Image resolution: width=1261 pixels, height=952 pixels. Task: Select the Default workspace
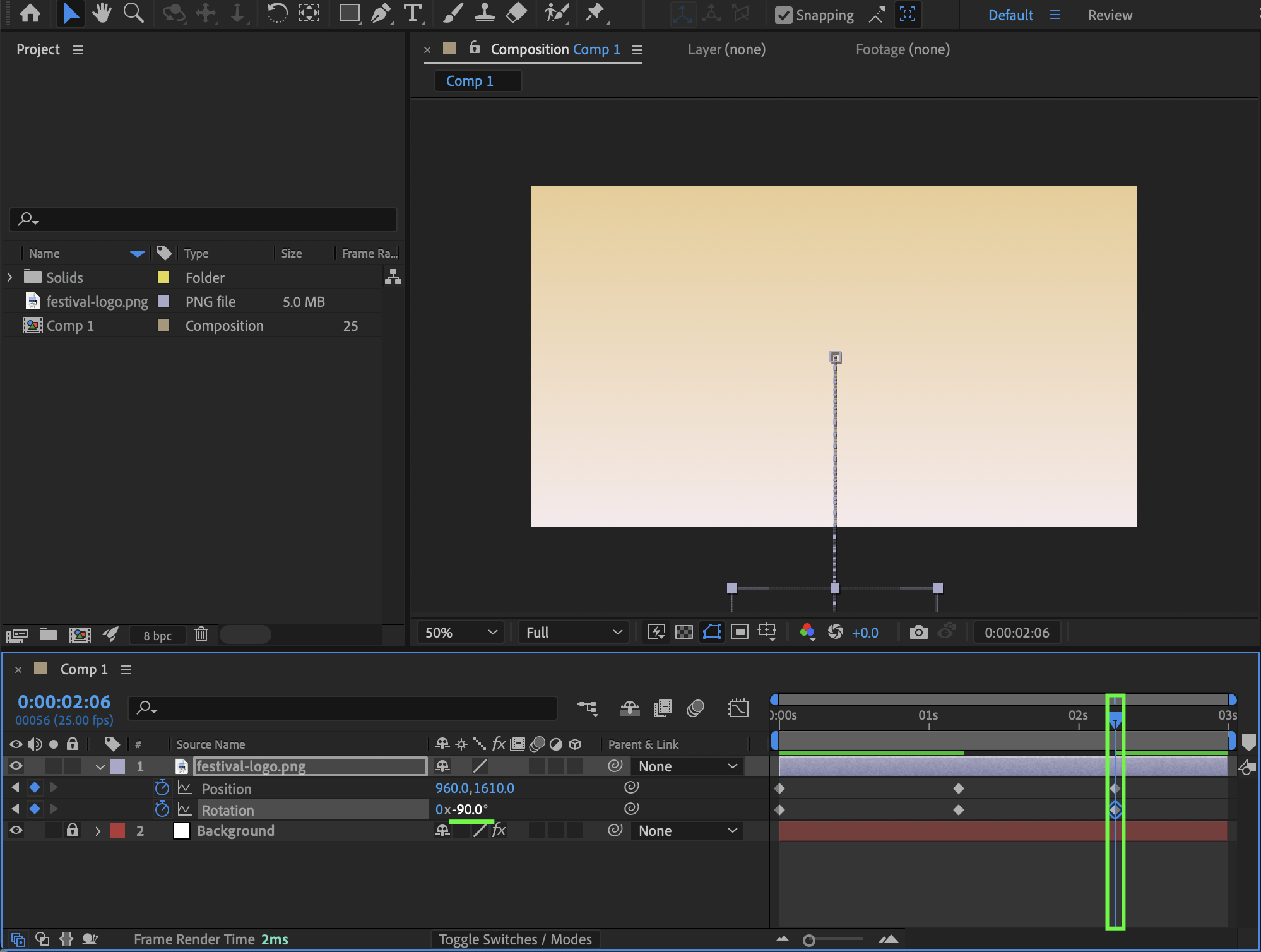tap(1010, 15)
